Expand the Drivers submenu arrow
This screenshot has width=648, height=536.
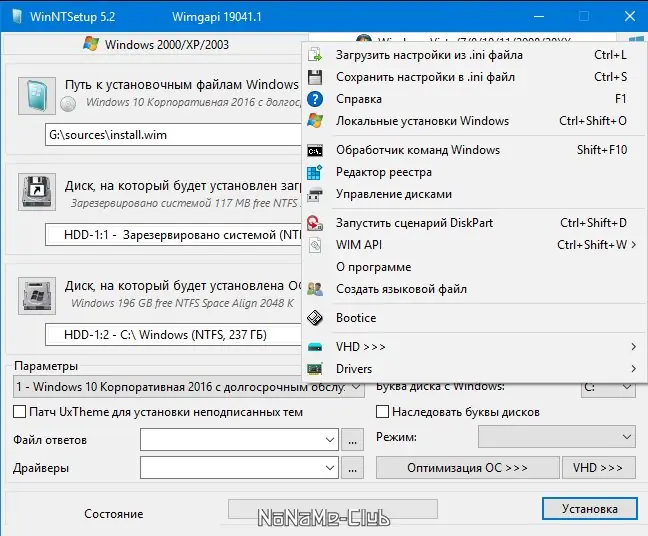tap(634, 369)
